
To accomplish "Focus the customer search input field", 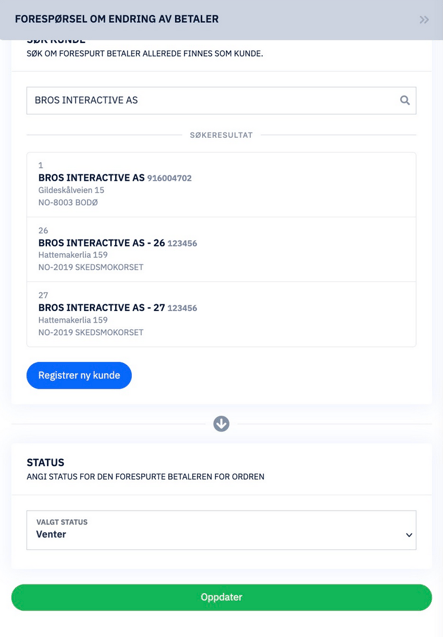I will click(222, 100).
